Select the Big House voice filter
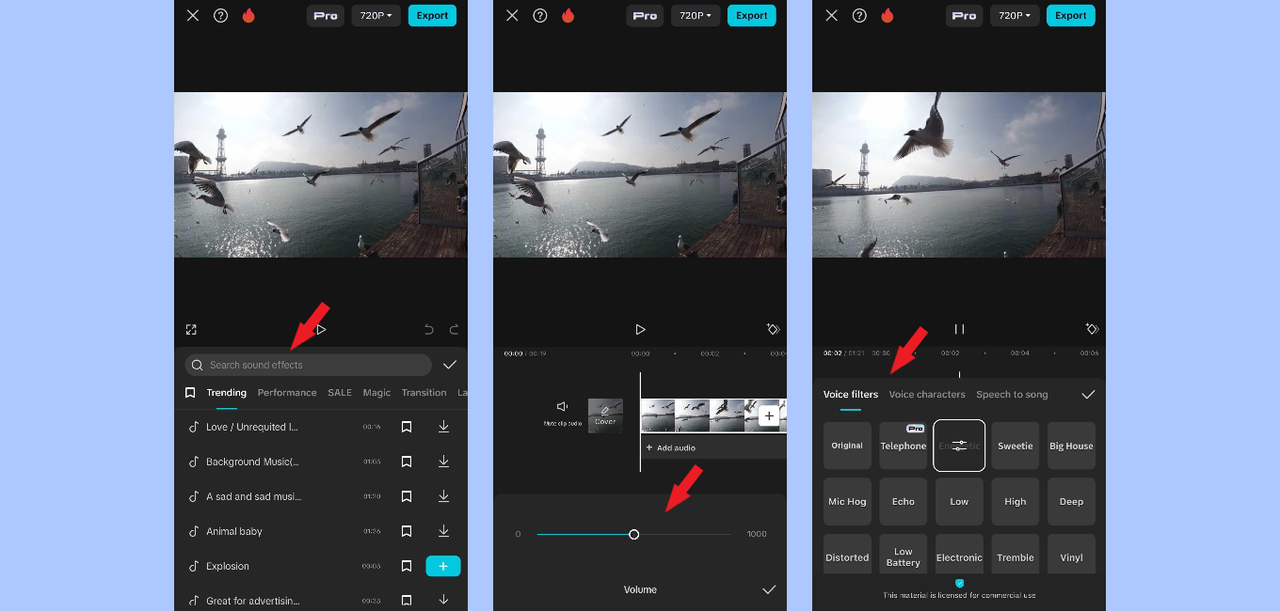1280x611 pixels. [x=1071, y=446]
